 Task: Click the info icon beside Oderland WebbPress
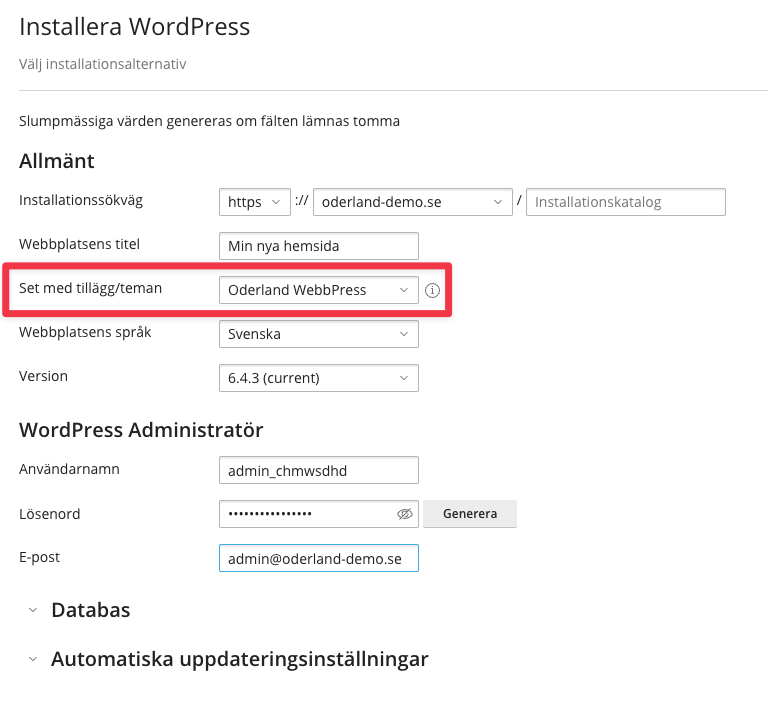click(x=432, y=291)
